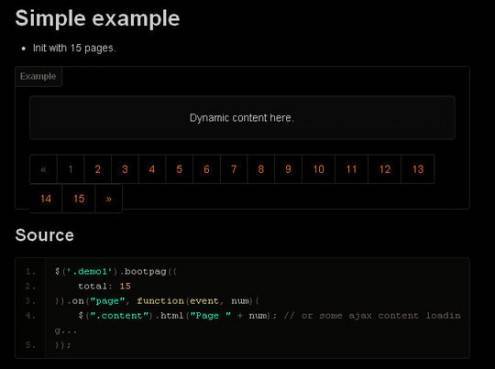This screenshot has width=495, height=369.
Task: Click the Dynamic content here panel
Action: tap(242, 118)
